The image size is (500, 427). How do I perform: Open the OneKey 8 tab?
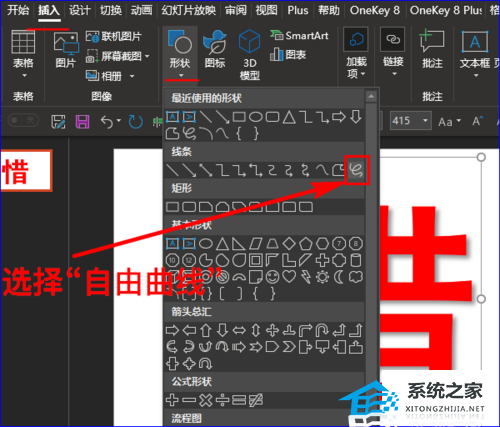click(x=375, y=10)
